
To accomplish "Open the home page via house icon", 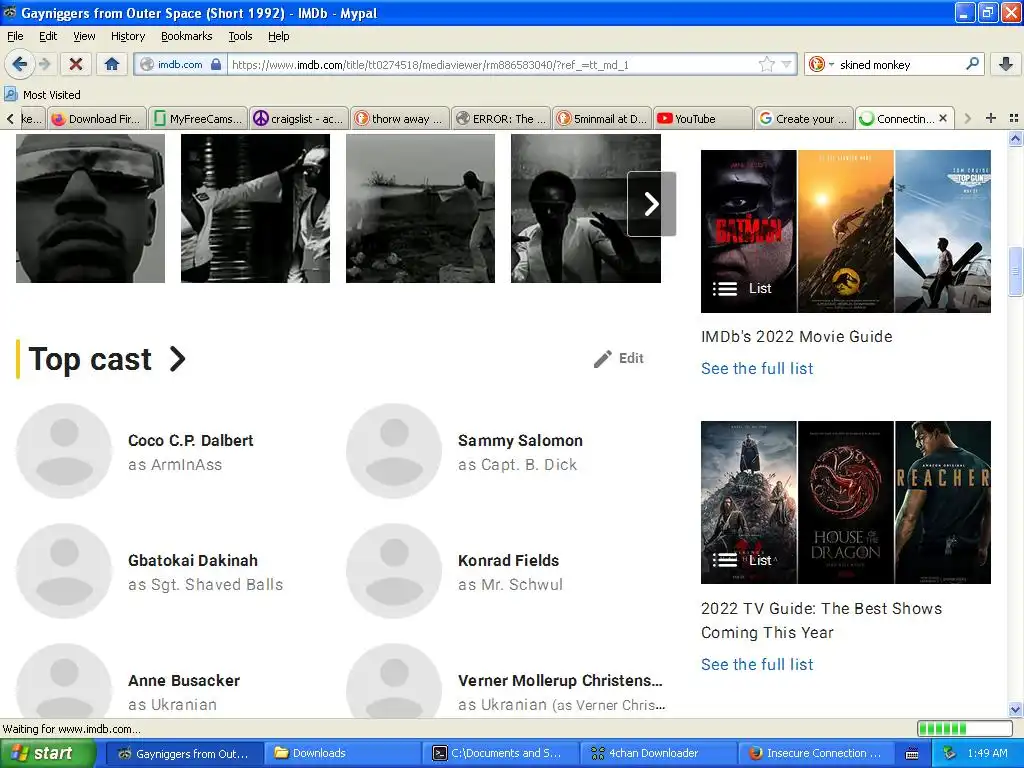I will click(112, 64).
